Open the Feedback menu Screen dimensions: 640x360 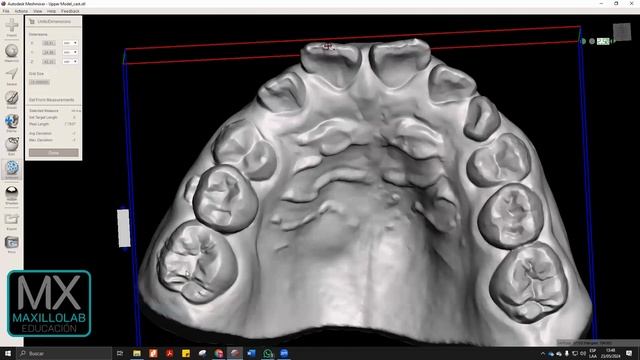pyautogui.click(x=70, y=11)
